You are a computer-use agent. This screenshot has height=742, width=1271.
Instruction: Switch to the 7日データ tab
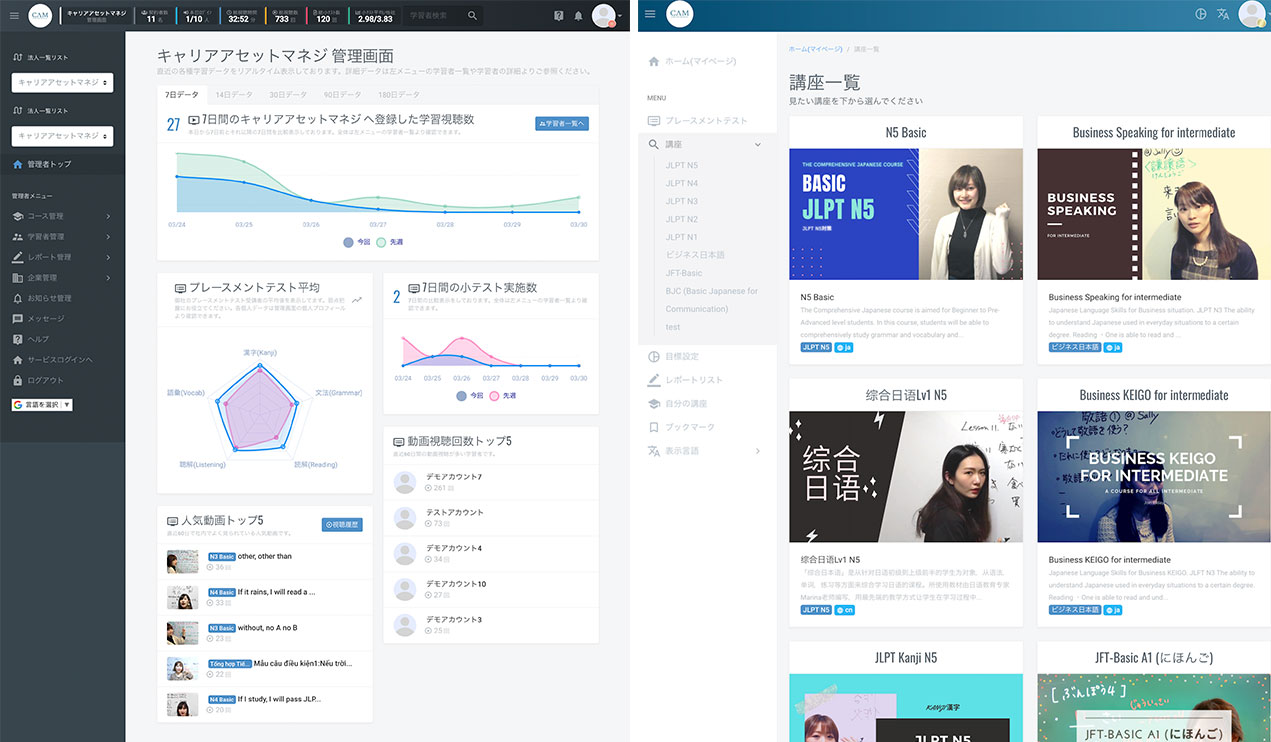click(x=182, y=95)
